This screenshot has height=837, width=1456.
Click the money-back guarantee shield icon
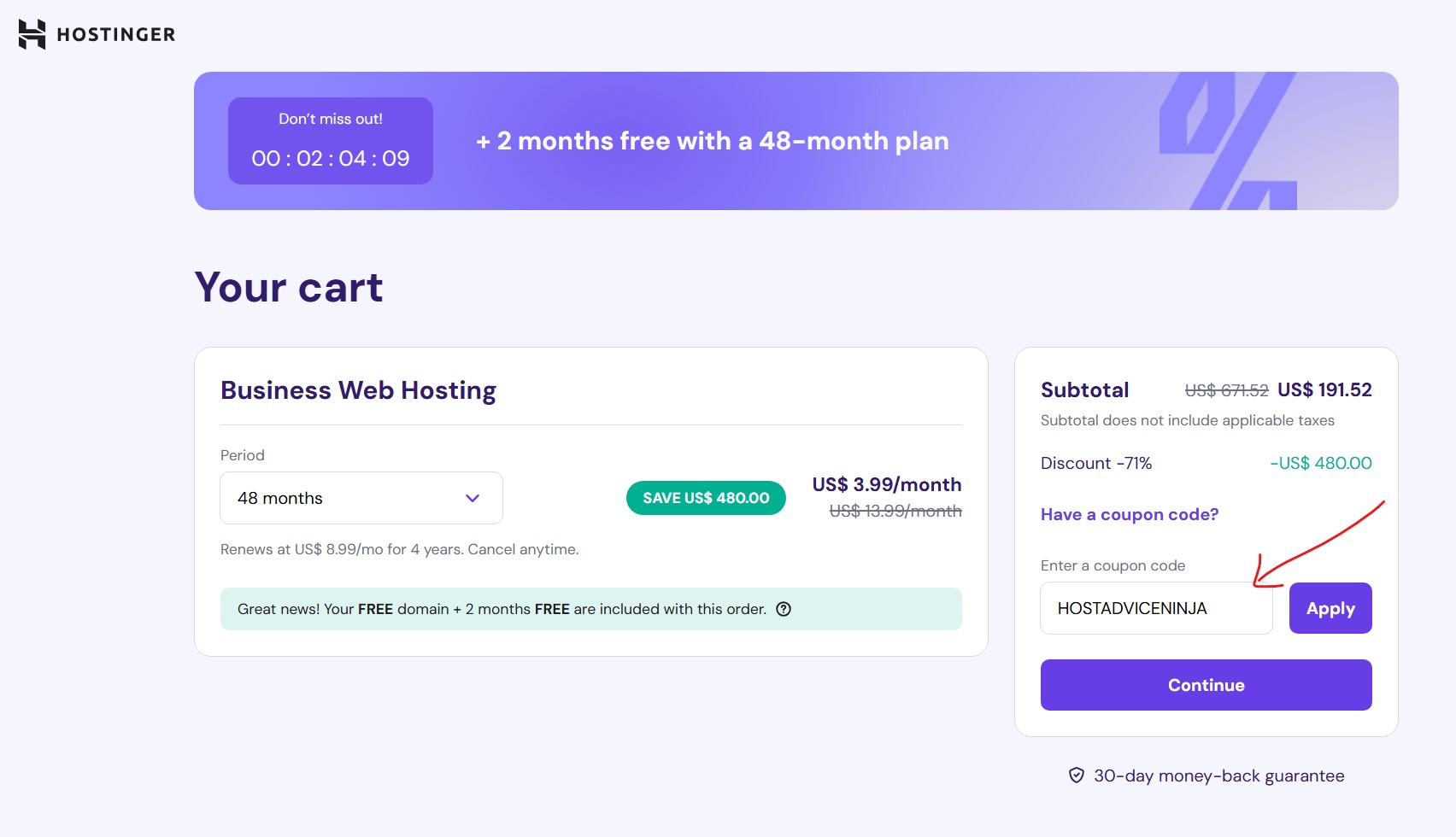[x=1077, y=776]
